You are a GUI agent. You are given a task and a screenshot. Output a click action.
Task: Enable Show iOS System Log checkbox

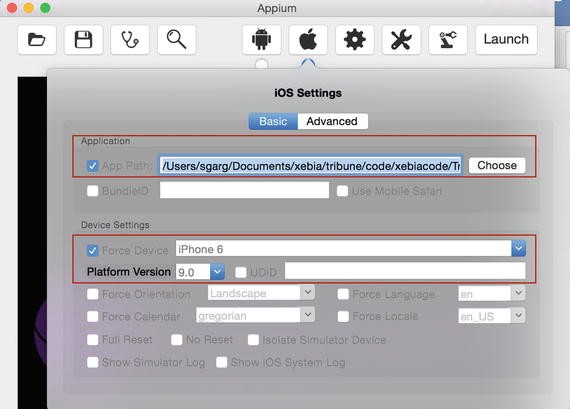(221, 362)
